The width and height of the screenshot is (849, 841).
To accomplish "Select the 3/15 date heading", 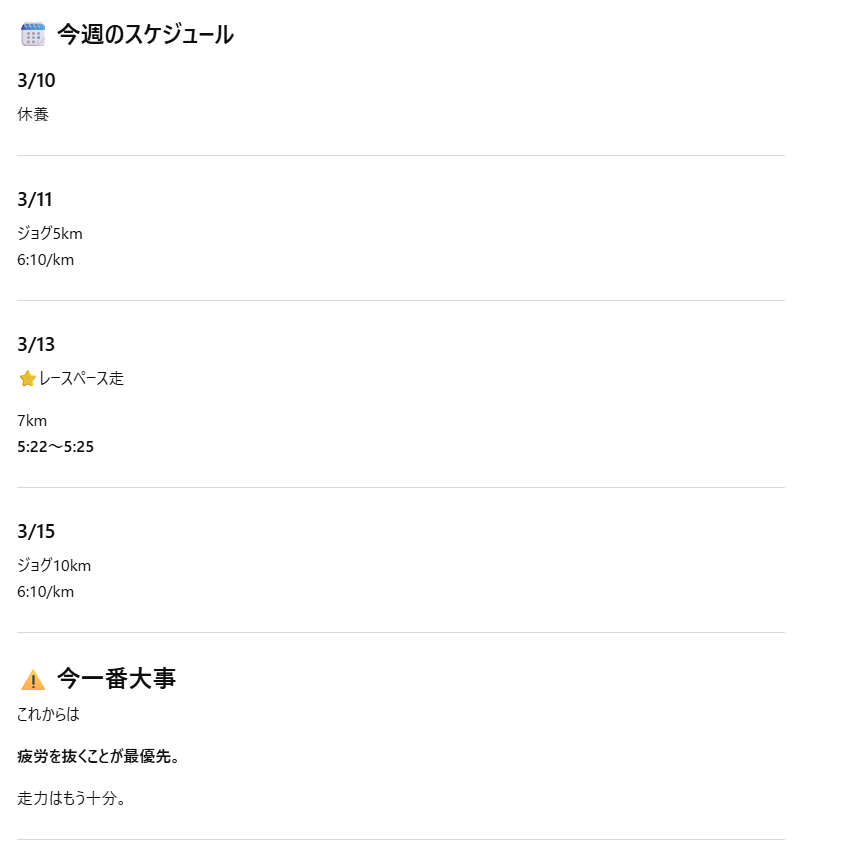I will point(36,532).
